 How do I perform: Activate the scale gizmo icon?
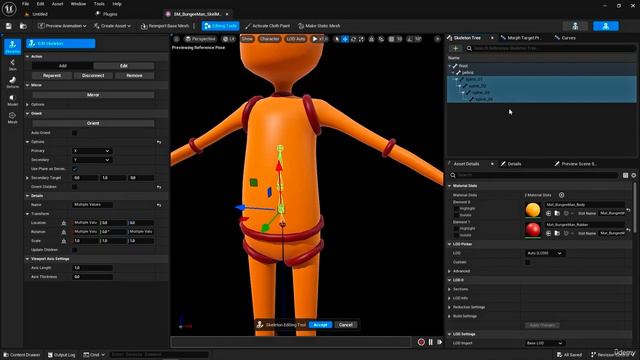pyautogui.click(x=362, y=39)
